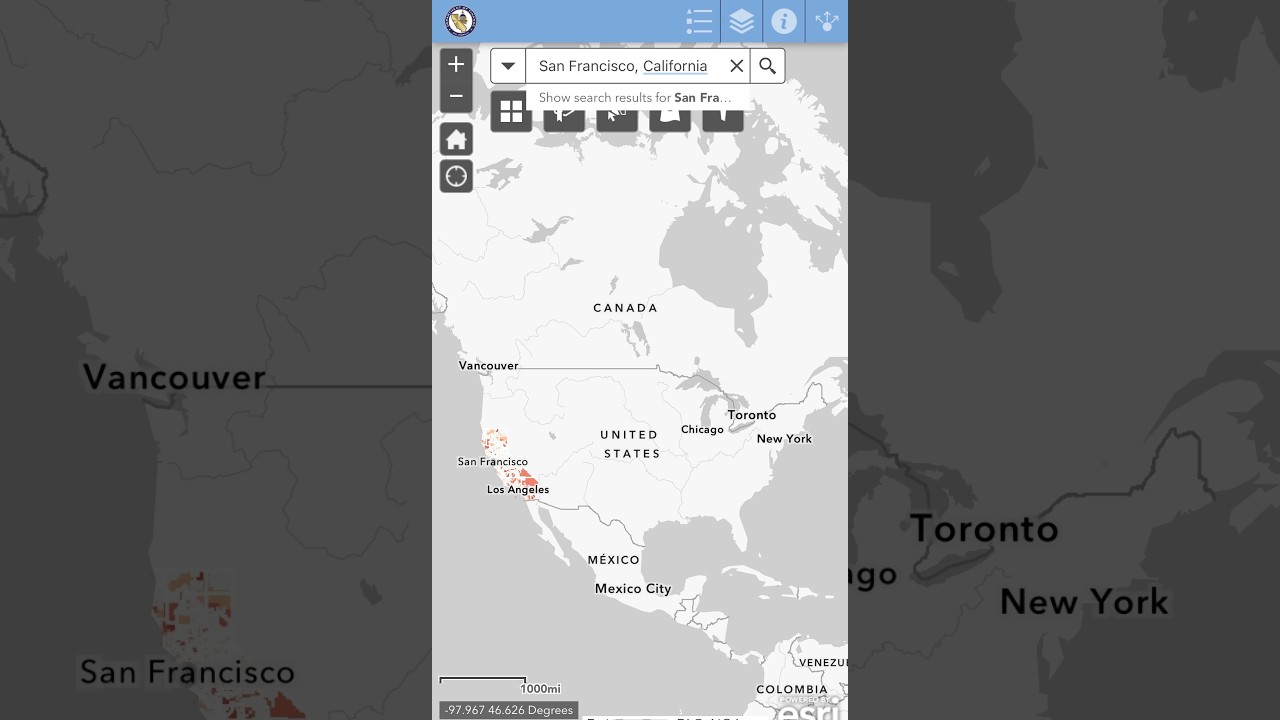Screen dimensions: 1280x720
Task: Open the fourth widget beside the Select tool
Action: tap(670, 120)
